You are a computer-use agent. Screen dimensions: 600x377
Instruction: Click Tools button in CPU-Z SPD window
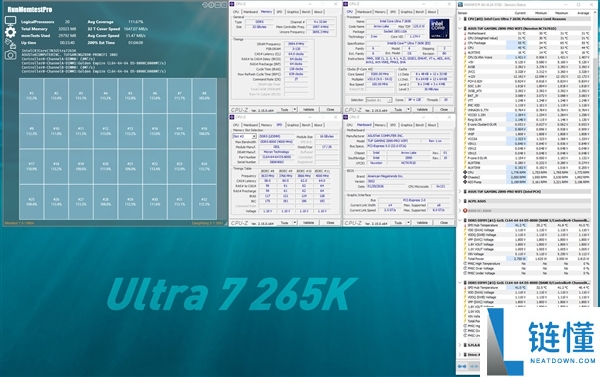pos(284,222)
